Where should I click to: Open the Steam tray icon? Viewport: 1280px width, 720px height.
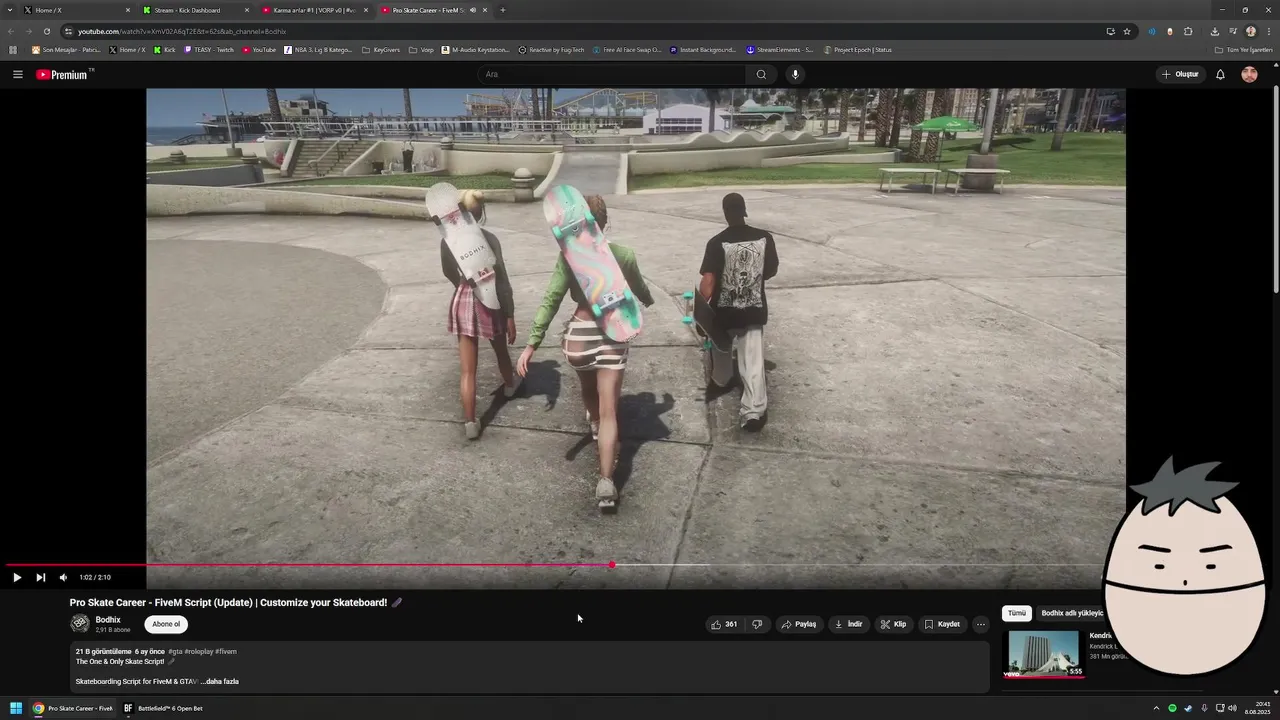coord(1188,708)
